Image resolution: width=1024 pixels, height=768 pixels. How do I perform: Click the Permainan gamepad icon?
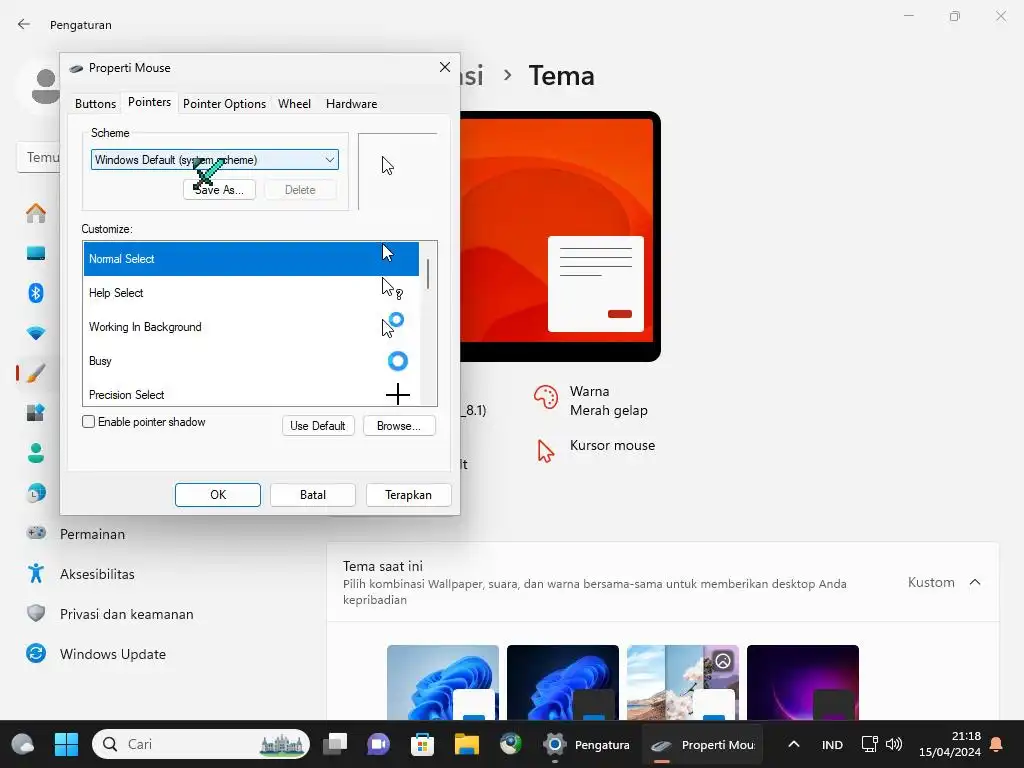[36, 533]
